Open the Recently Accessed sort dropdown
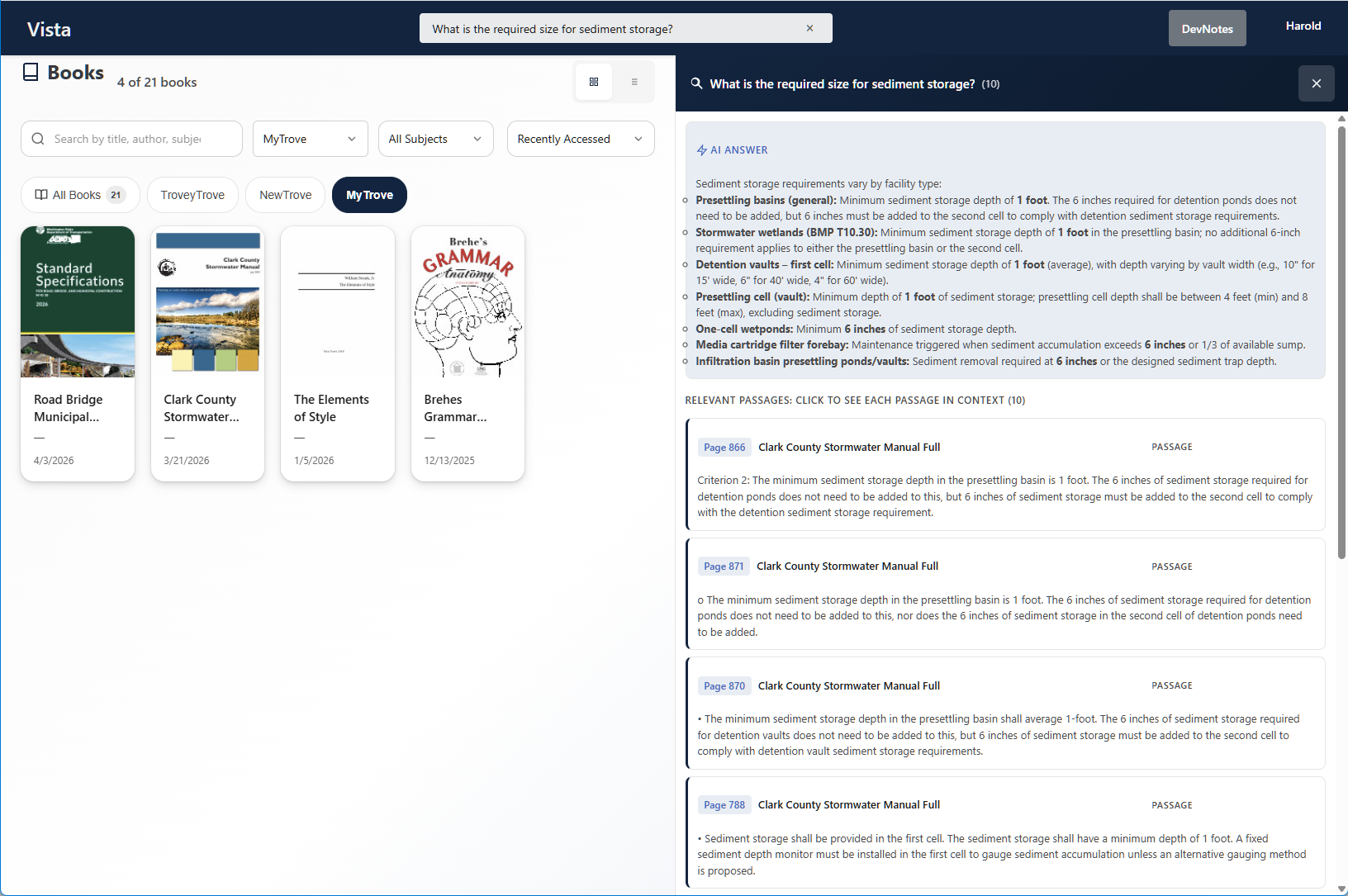The height and width of the screenshot is (896, 1348). point(580,139)
